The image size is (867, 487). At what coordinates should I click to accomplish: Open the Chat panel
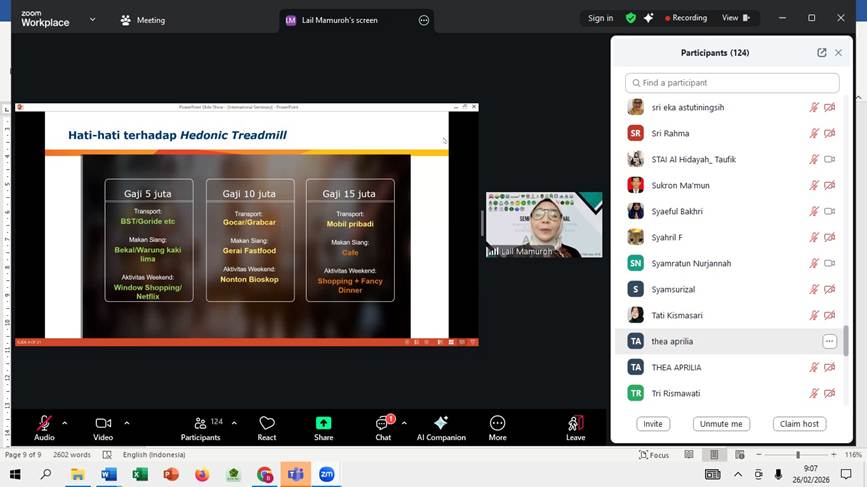(383, 426)
